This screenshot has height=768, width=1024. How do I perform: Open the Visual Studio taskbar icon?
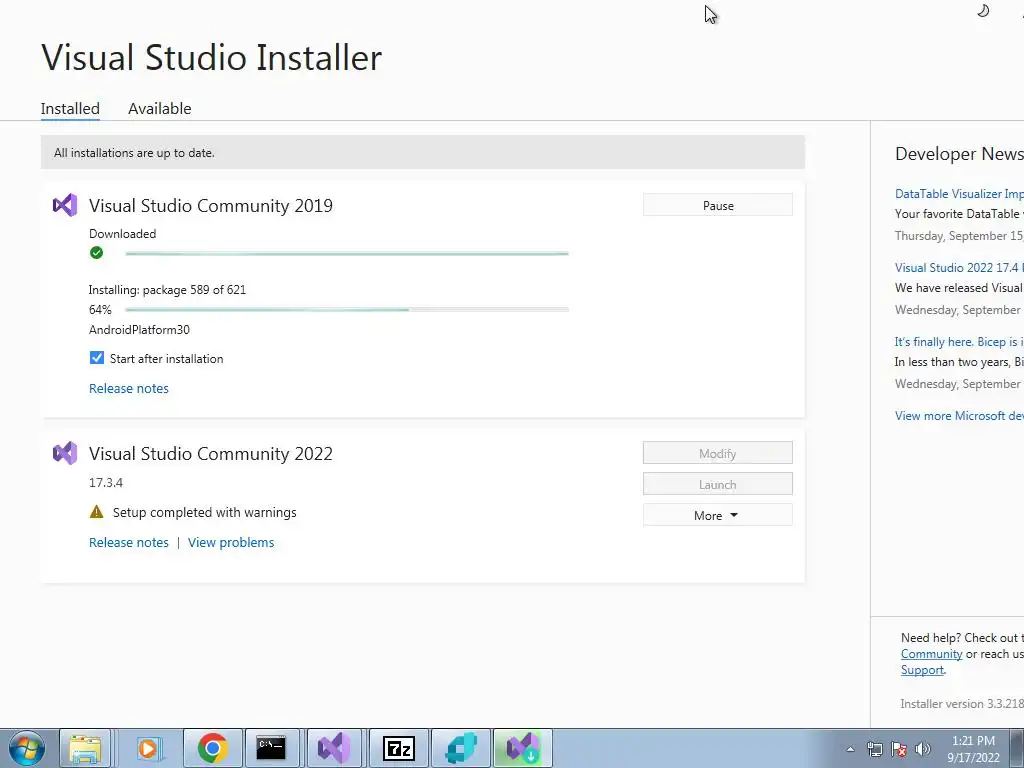pos(334,748)
